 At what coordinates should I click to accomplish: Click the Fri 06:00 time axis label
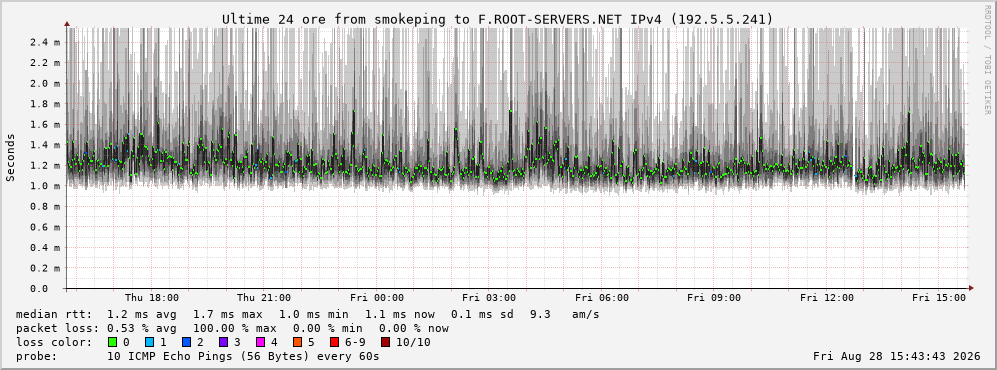click(x=602, y=298)
